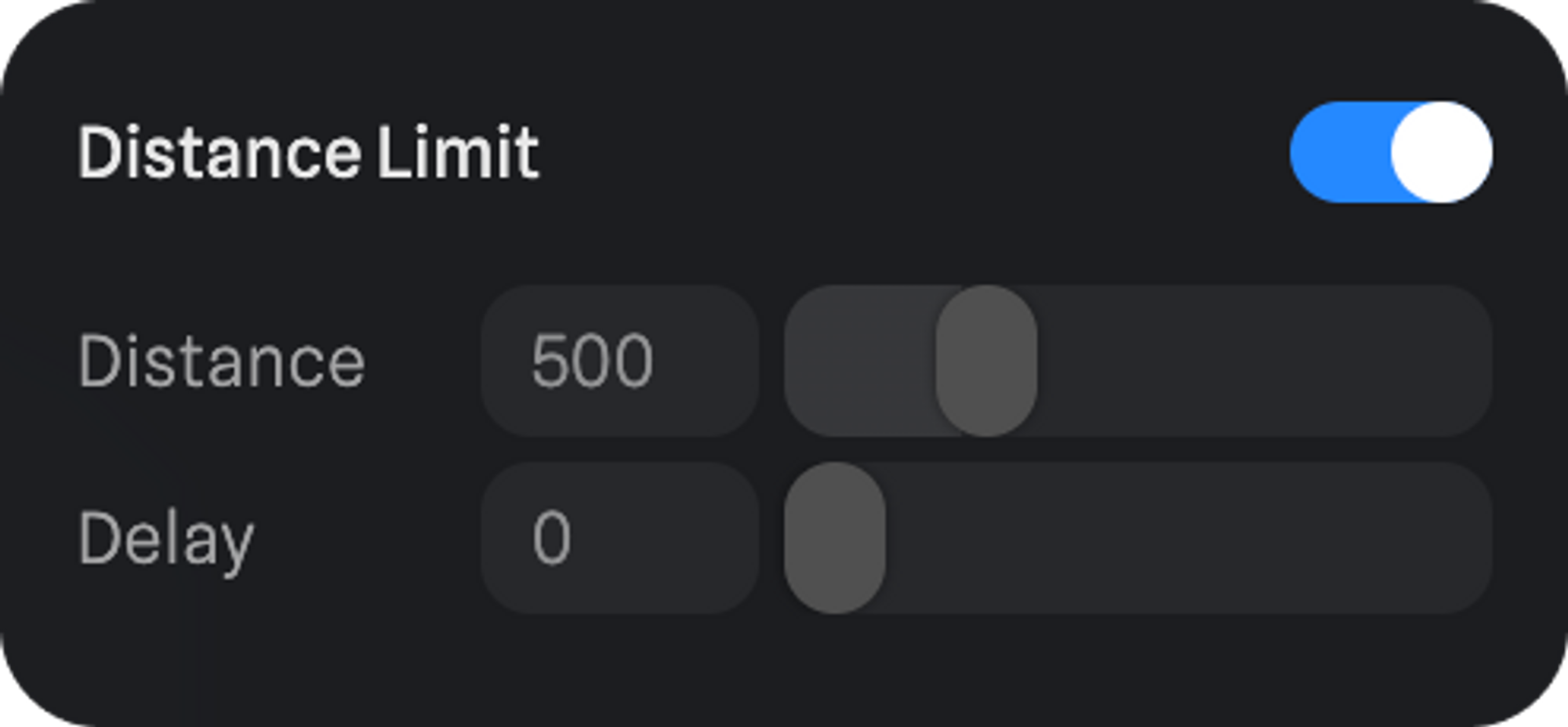1568x727 pixels.
Task: Click Delay track just right of its handle
Action: tap(917, 538)
